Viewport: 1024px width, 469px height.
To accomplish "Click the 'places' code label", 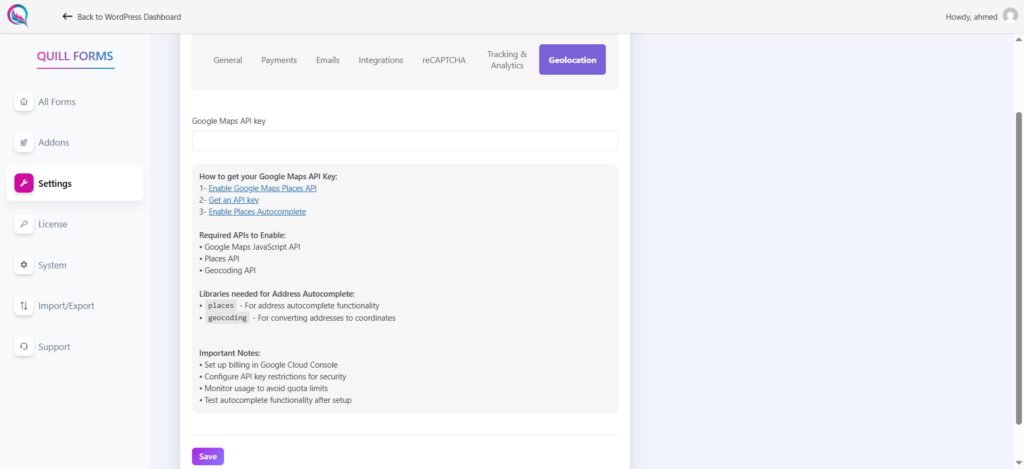I will point(221,306).
